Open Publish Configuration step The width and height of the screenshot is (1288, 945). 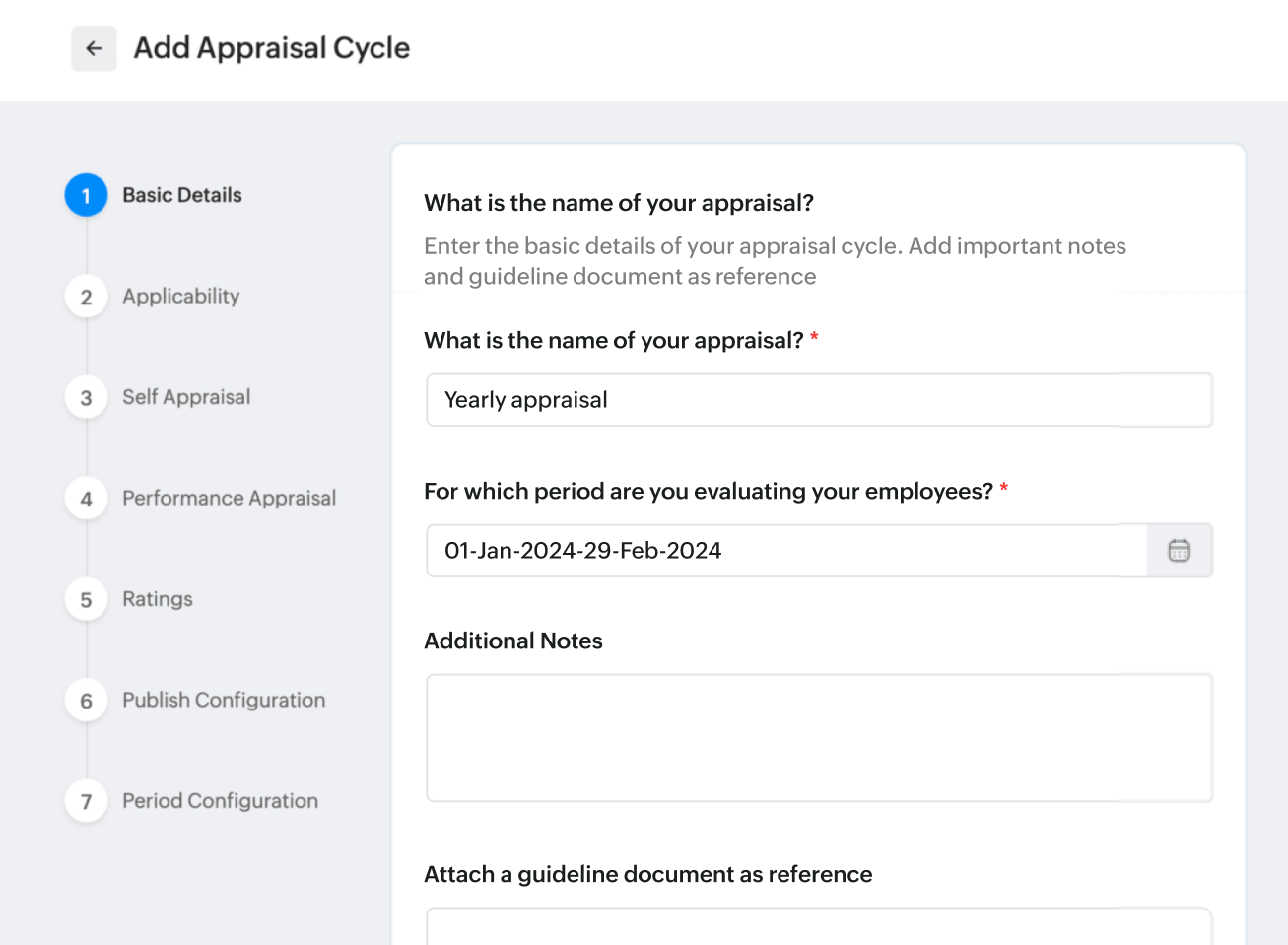click(224, 701)
